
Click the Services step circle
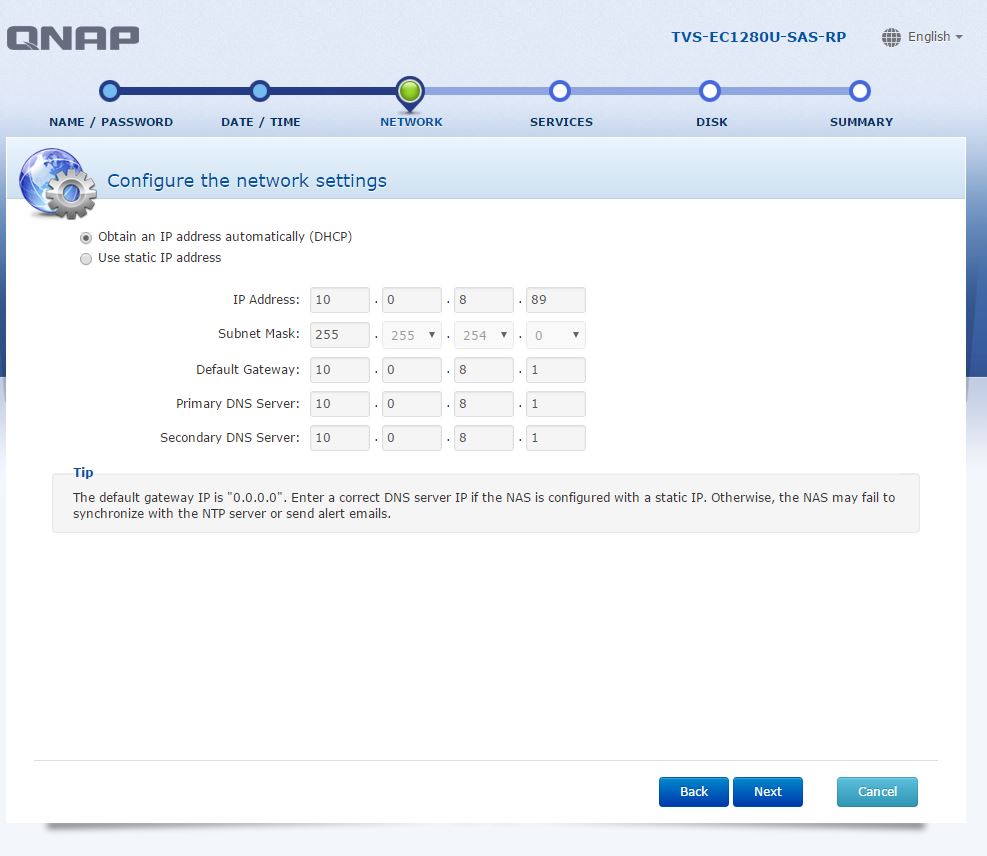click(x=560, y=91)
